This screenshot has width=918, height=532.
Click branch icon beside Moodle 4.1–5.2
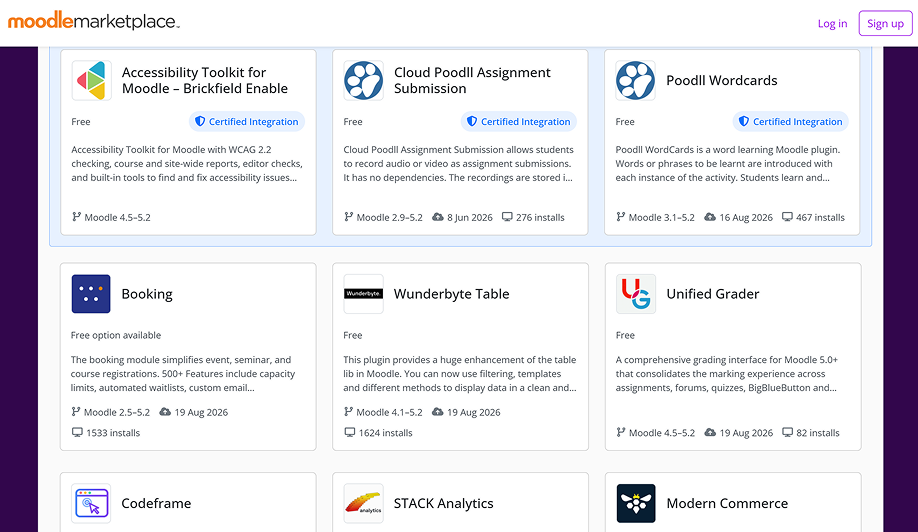(348, 411)
